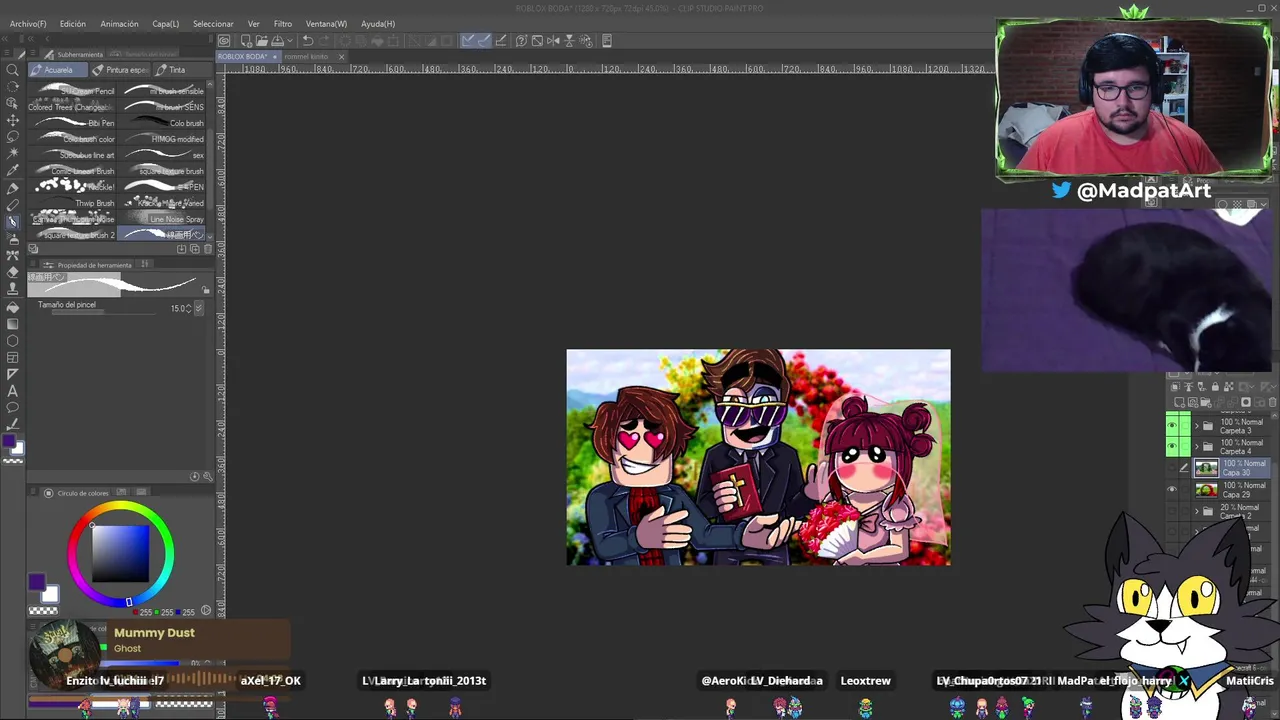Select the Zoom magnifier tool

coord(12,70)
